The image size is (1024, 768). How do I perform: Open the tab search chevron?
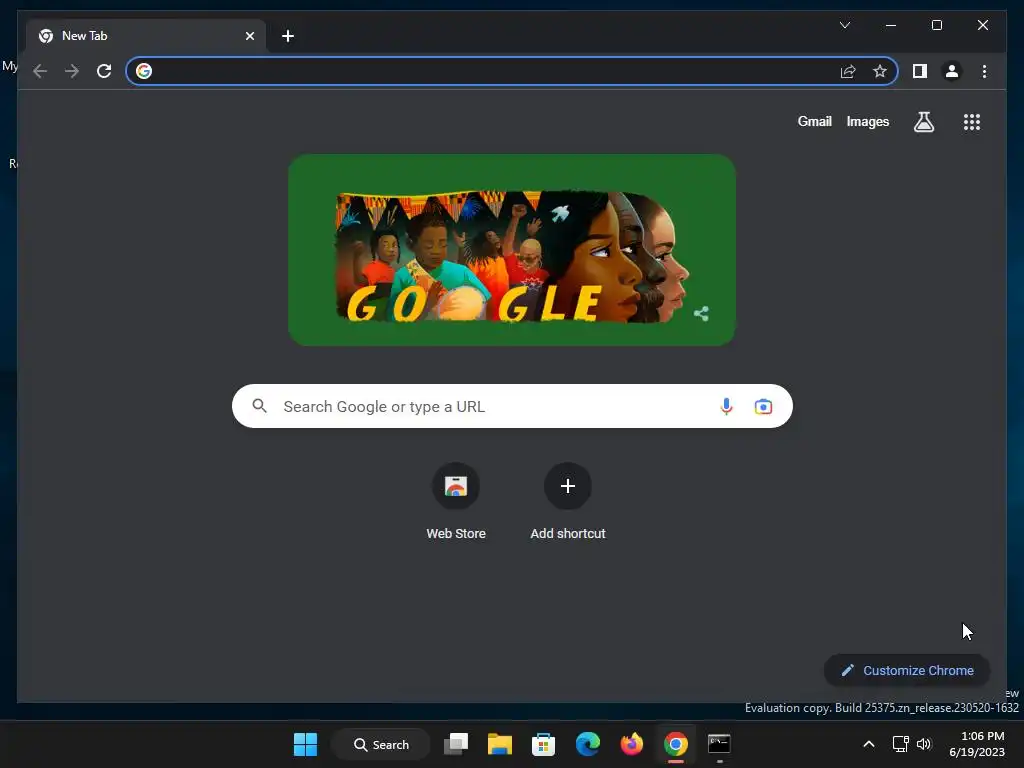pos(844,25)
